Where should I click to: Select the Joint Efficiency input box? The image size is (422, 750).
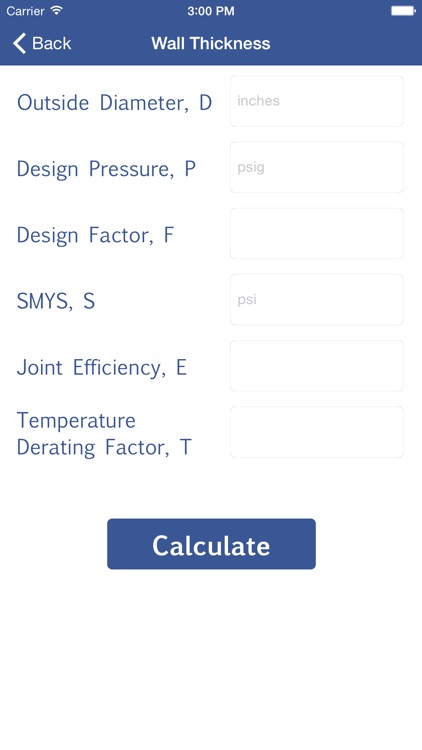coord(317,366)
